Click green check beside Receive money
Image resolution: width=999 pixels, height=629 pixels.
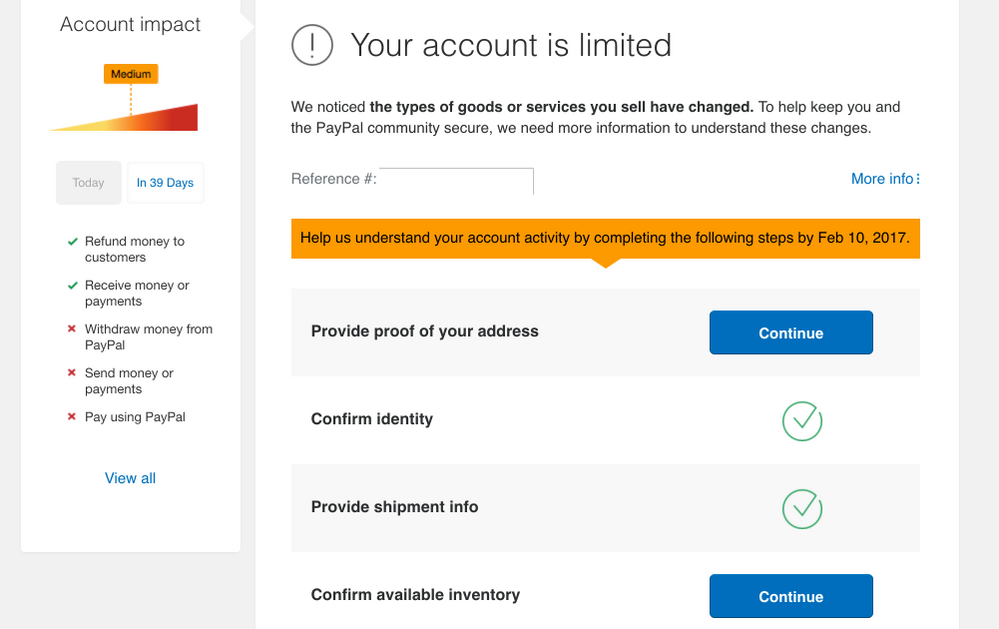[x=72, y=286]
